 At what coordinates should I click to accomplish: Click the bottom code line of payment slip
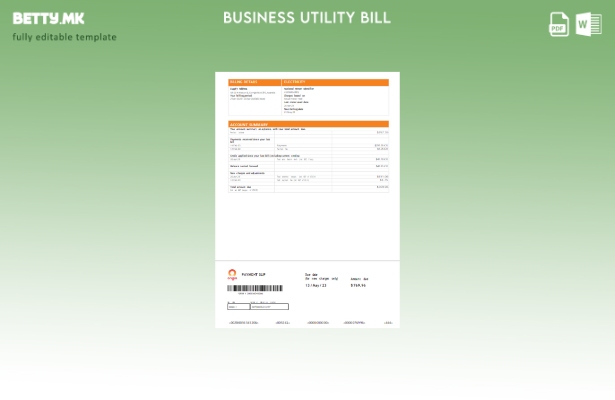pyautogui.click(x=308, y=323)
